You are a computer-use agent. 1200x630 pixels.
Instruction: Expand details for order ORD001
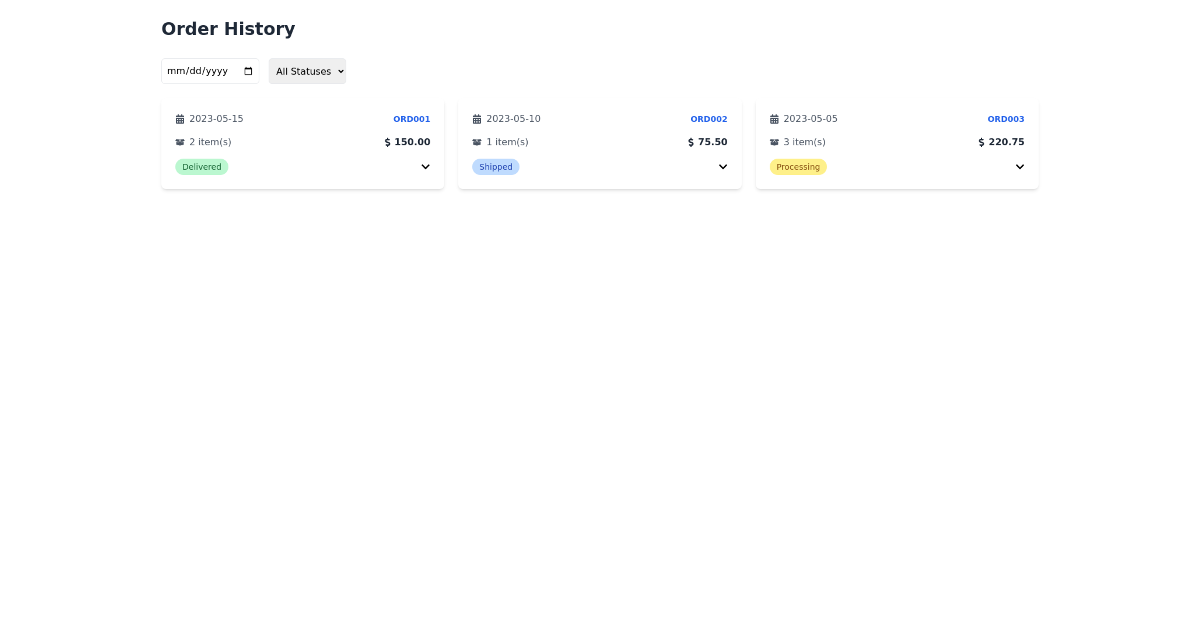(x=425, y=166)
